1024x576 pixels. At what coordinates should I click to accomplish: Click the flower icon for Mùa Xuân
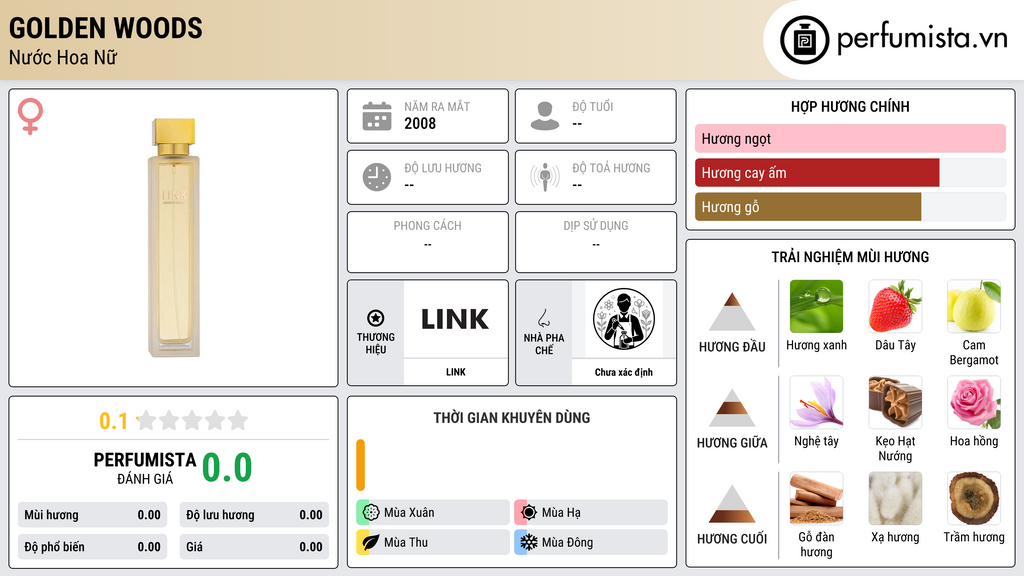click(371, 512)
